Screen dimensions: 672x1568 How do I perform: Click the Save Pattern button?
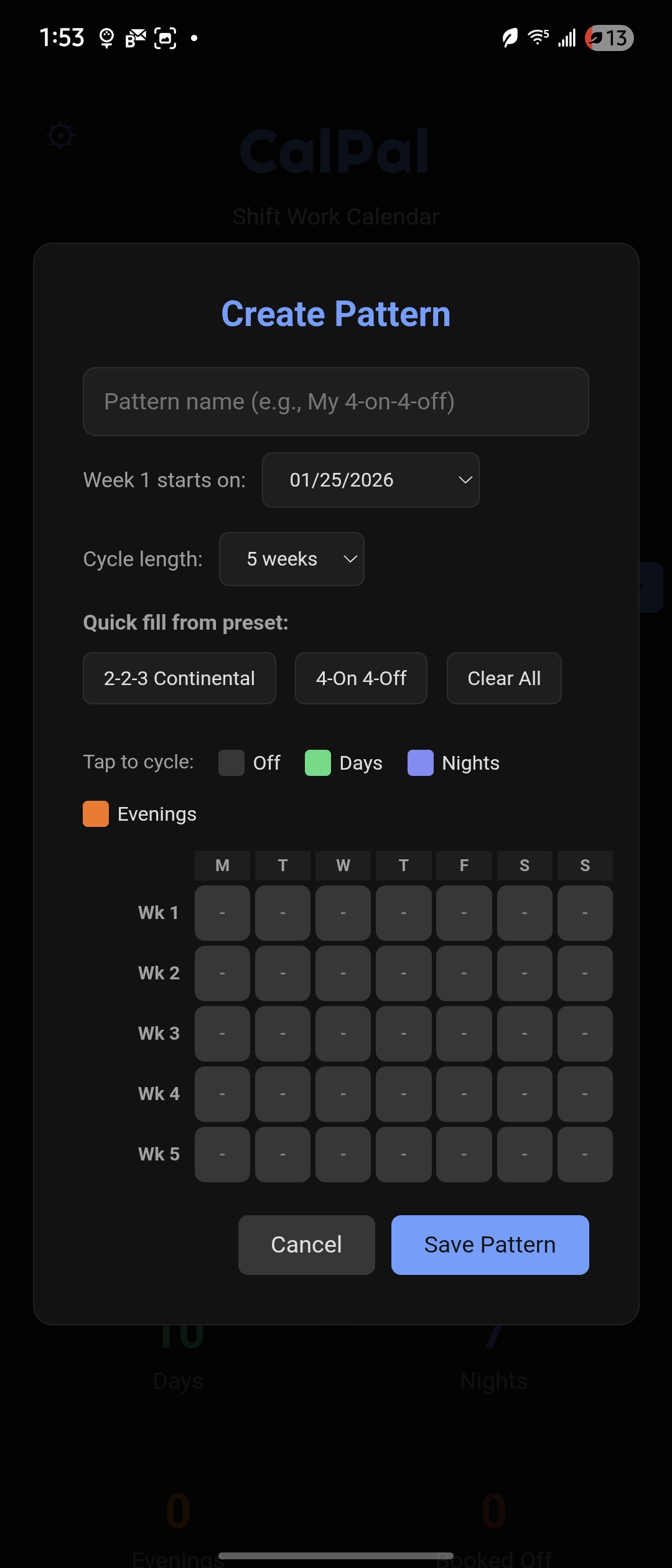[x=490, y=1244]
